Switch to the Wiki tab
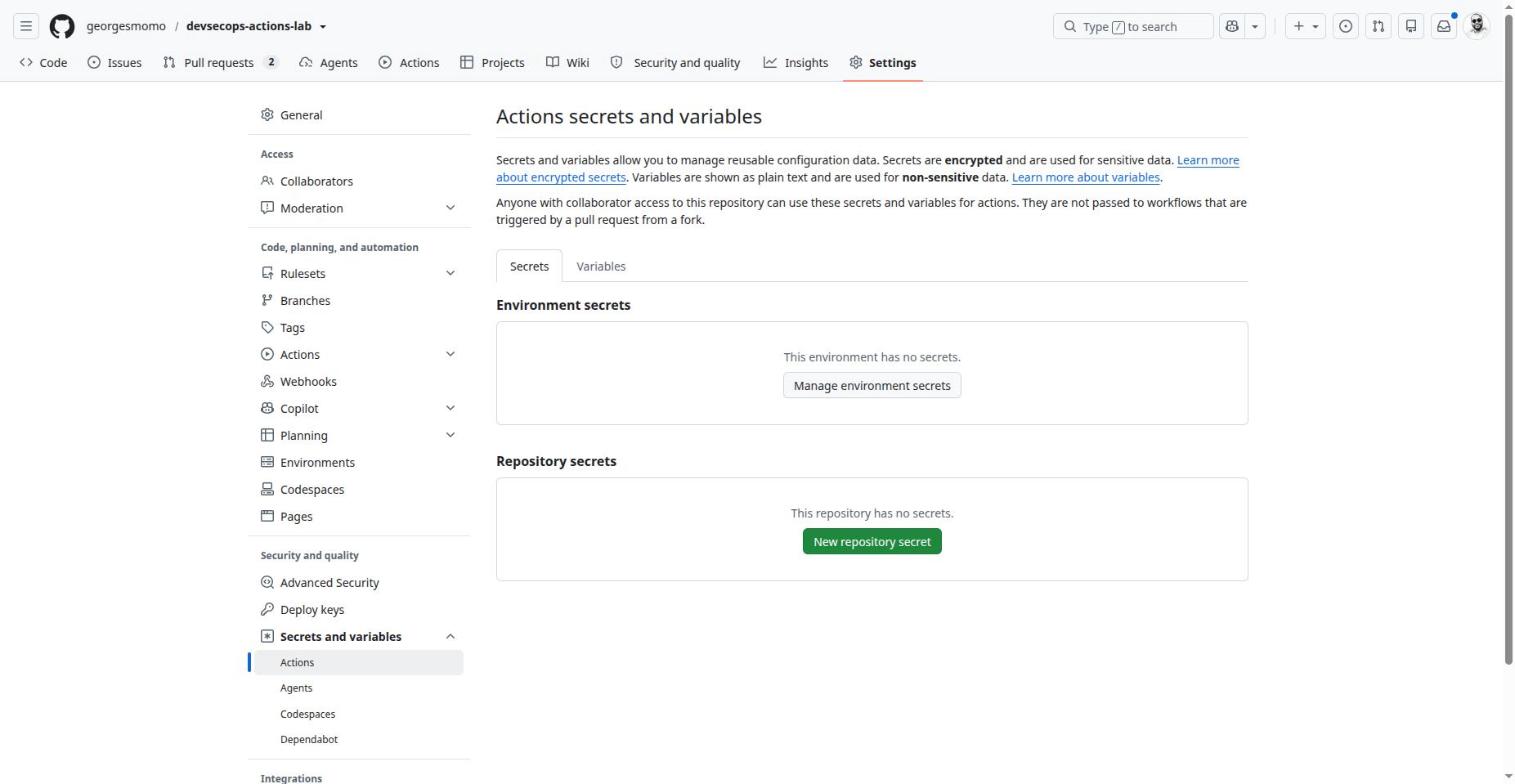1515x784 pixels. pos(567,62)
